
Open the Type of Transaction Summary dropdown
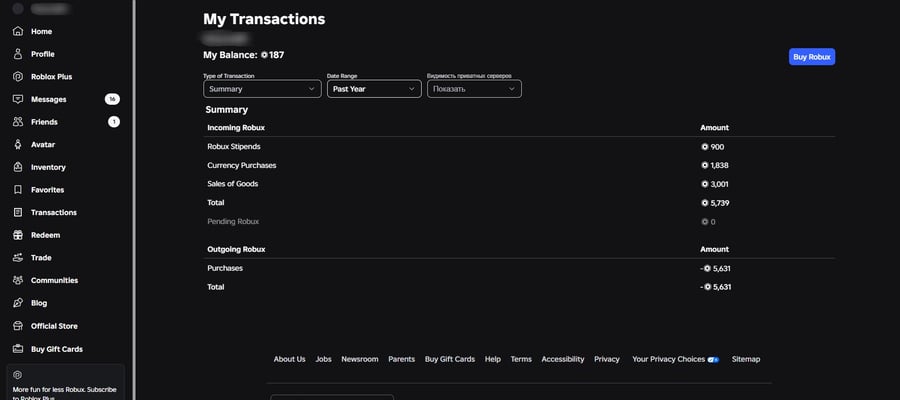[x=262, y=89]
